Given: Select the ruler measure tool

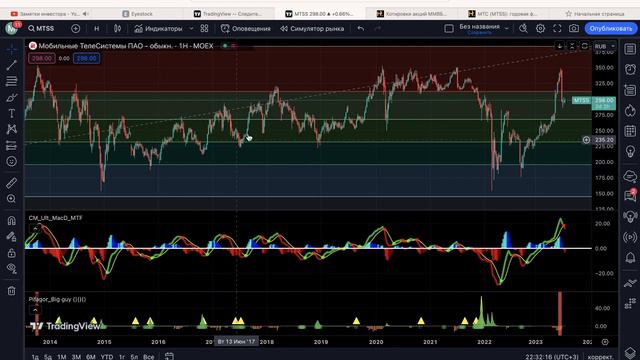Looking at the screenshot, I should [11, 183].
